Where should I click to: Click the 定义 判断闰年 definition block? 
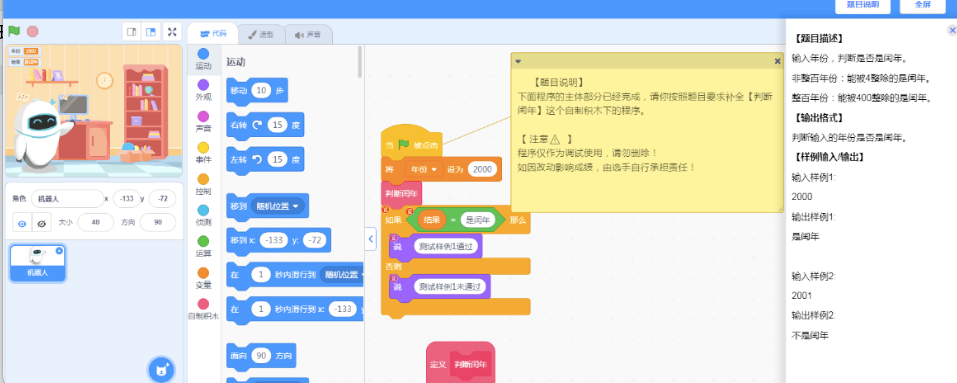460,364
